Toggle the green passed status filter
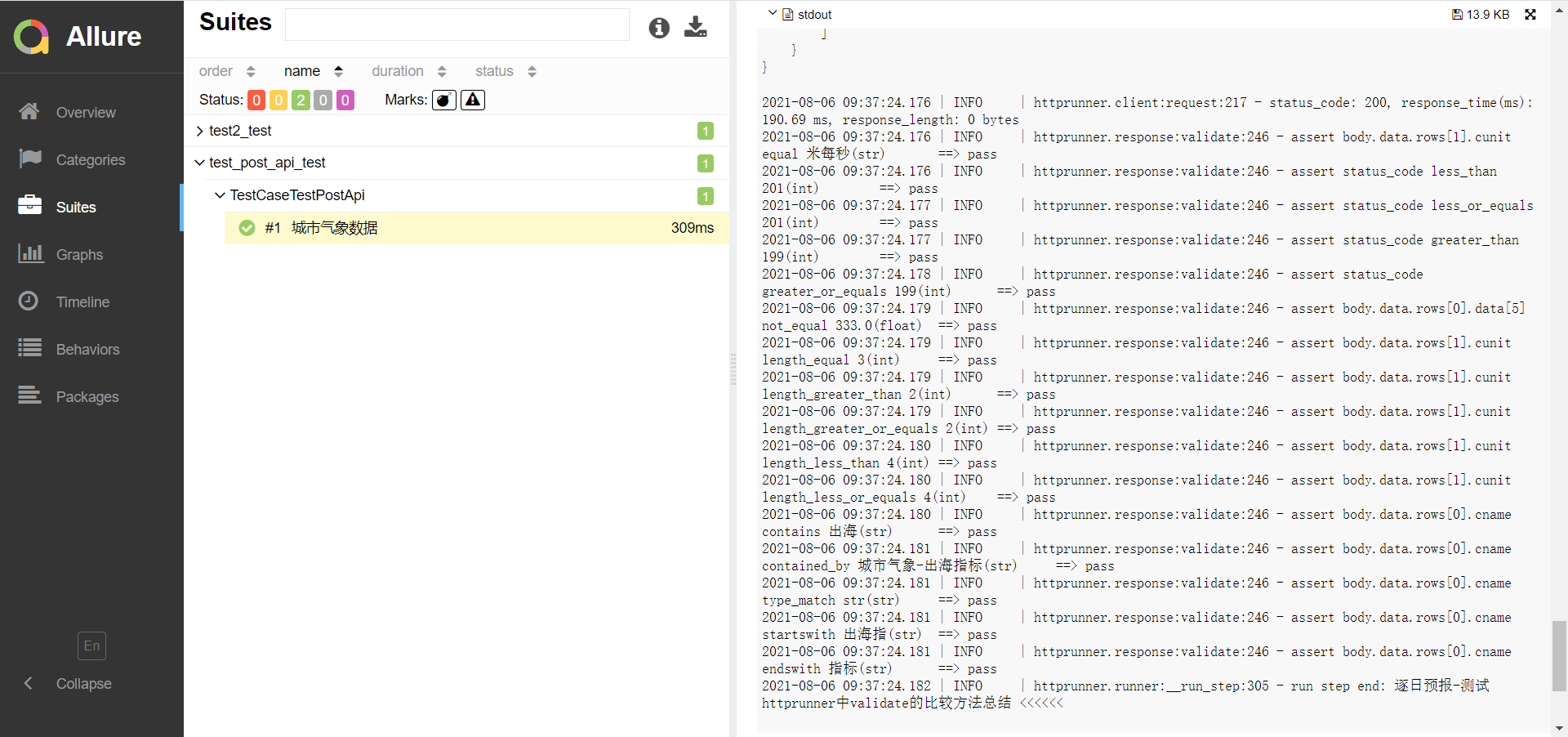Screen dimensions: 1568x737 point(301,100)
